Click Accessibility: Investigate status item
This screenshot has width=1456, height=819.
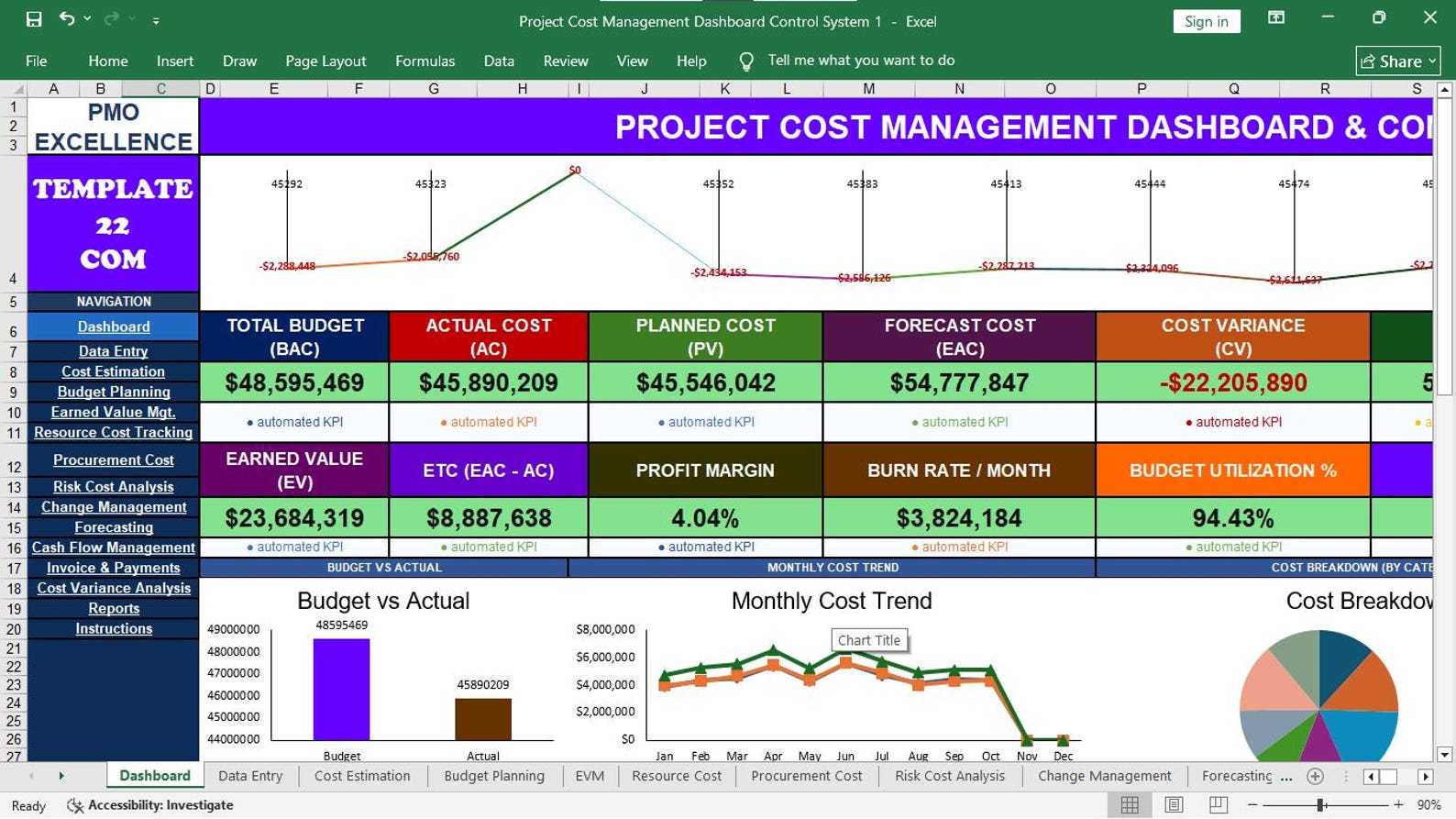tap(151, 805)
